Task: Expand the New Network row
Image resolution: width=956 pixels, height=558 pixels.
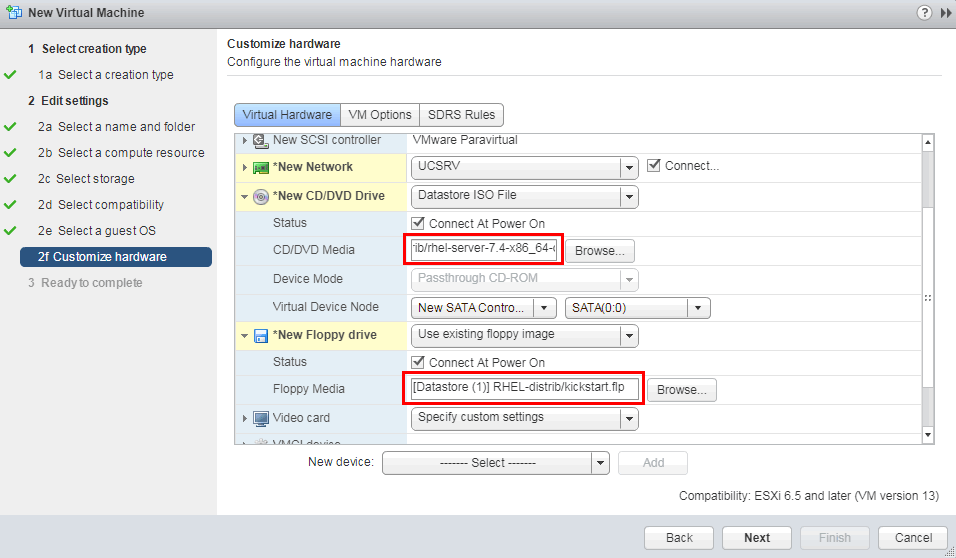Action: [244, 167]
